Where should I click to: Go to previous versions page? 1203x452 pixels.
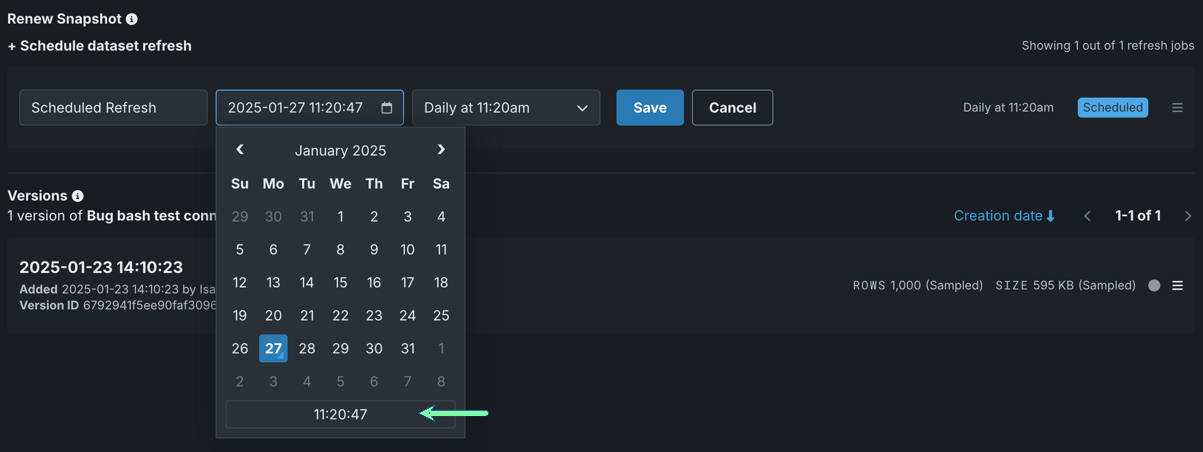pyautogui.click(x=1088, y=216)
